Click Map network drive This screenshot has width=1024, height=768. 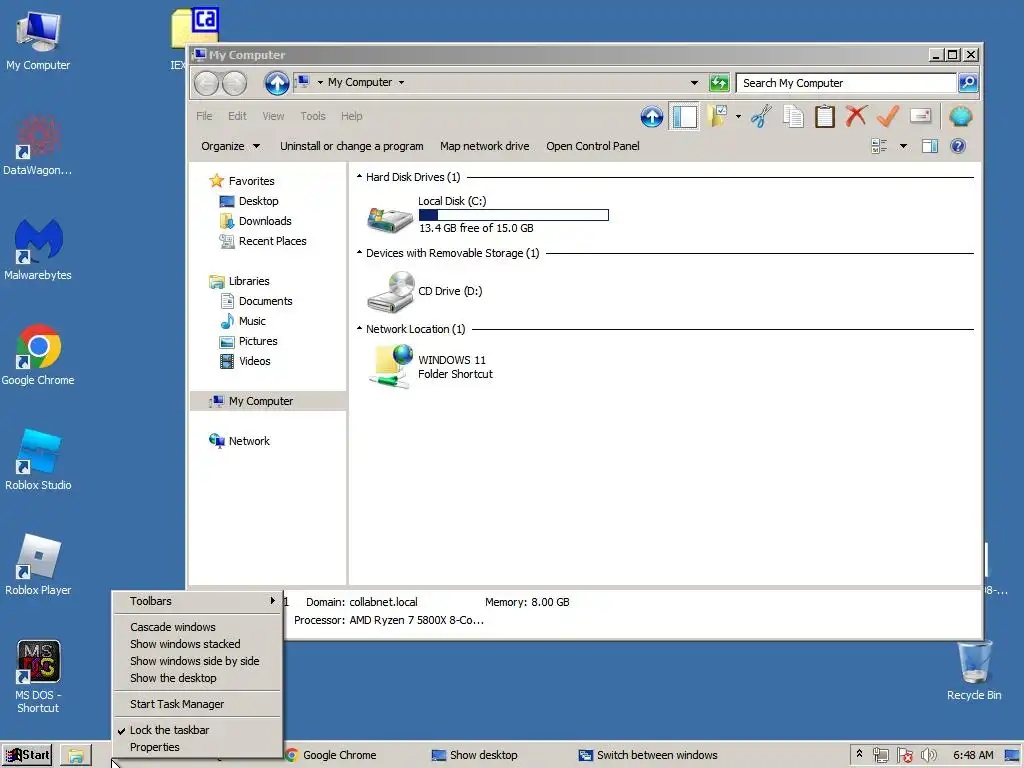point(485,146)
